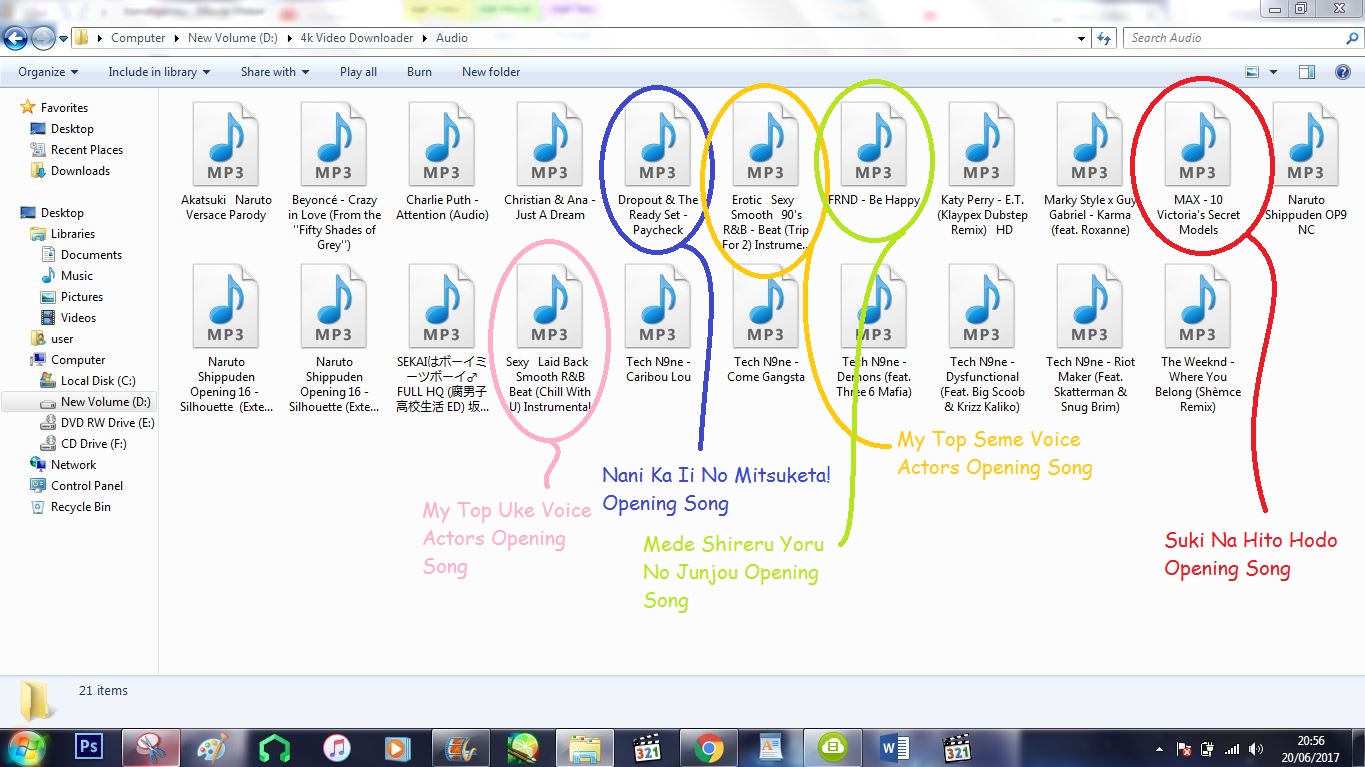1365x767 pixels.
Task: Open the recent pages dropdown beside Forward
Action: (64, 38)
